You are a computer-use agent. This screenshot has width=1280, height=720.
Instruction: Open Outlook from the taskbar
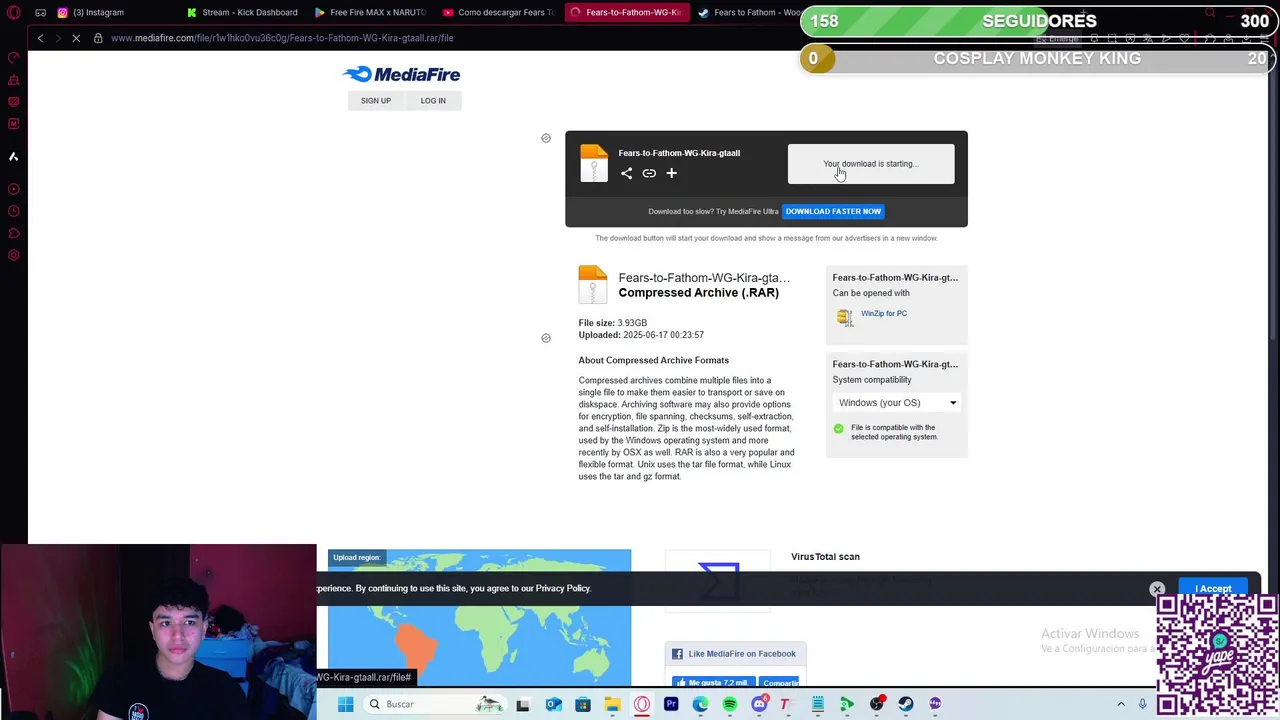click(x=553, y=705)
